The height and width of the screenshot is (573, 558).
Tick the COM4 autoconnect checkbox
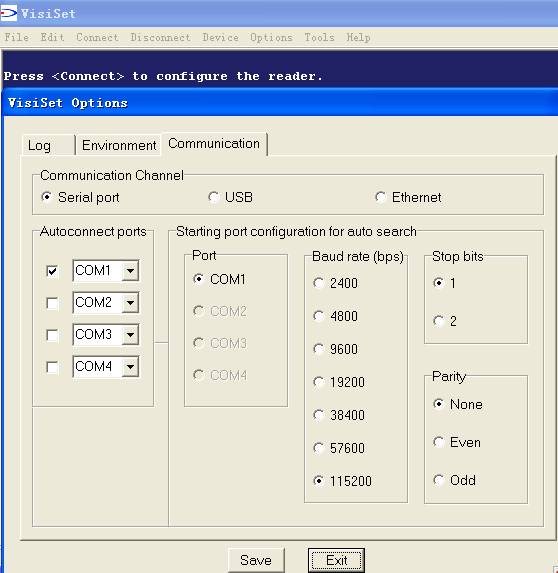pyautogui.click(x=52, y=367)
